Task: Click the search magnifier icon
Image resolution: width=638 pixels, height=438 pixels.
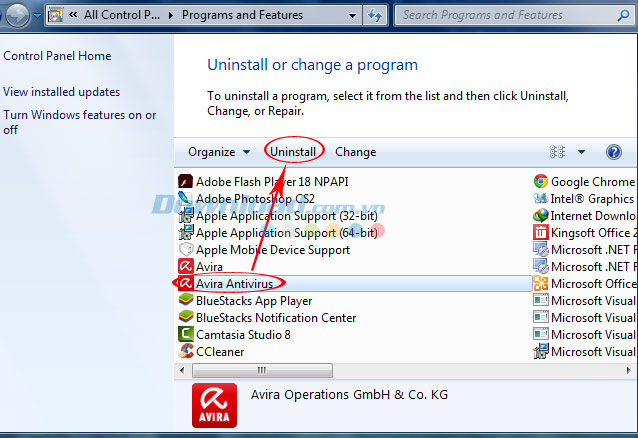Action: coord(623,15)
